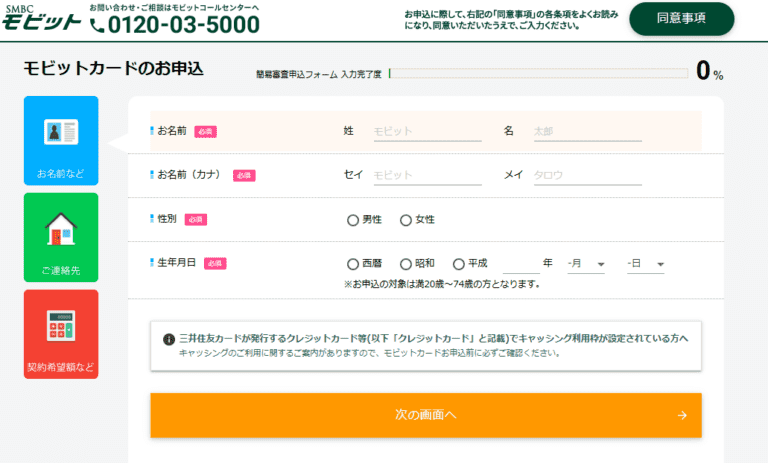Click the SMBC モビット logo

41,18
